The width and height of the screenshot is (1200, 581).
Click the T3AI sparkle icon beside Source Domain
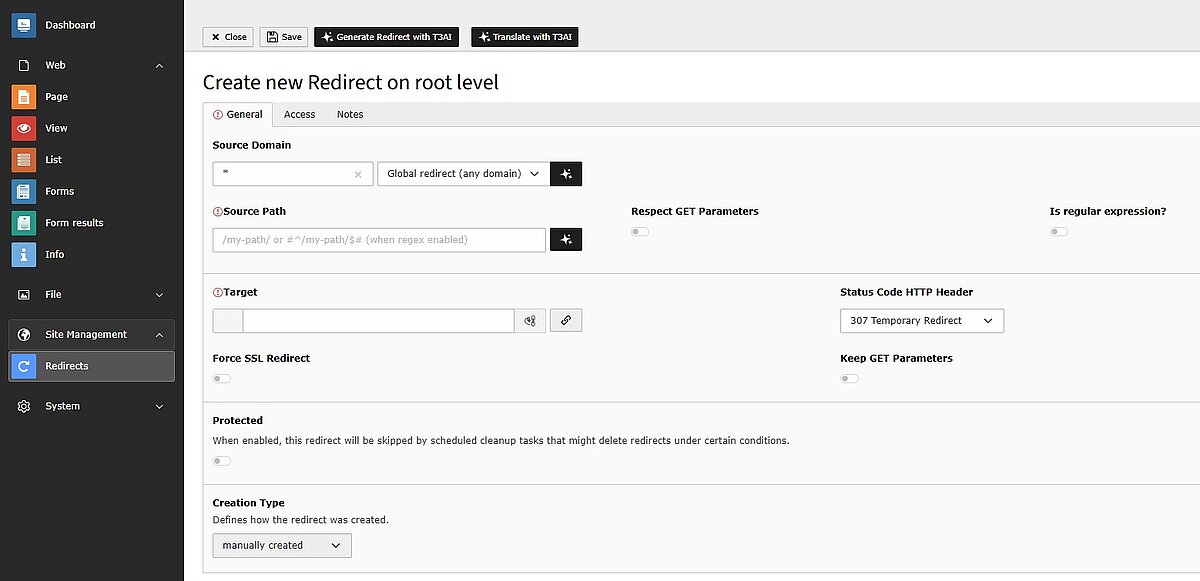pyautogui.click(x=566, y=173)
